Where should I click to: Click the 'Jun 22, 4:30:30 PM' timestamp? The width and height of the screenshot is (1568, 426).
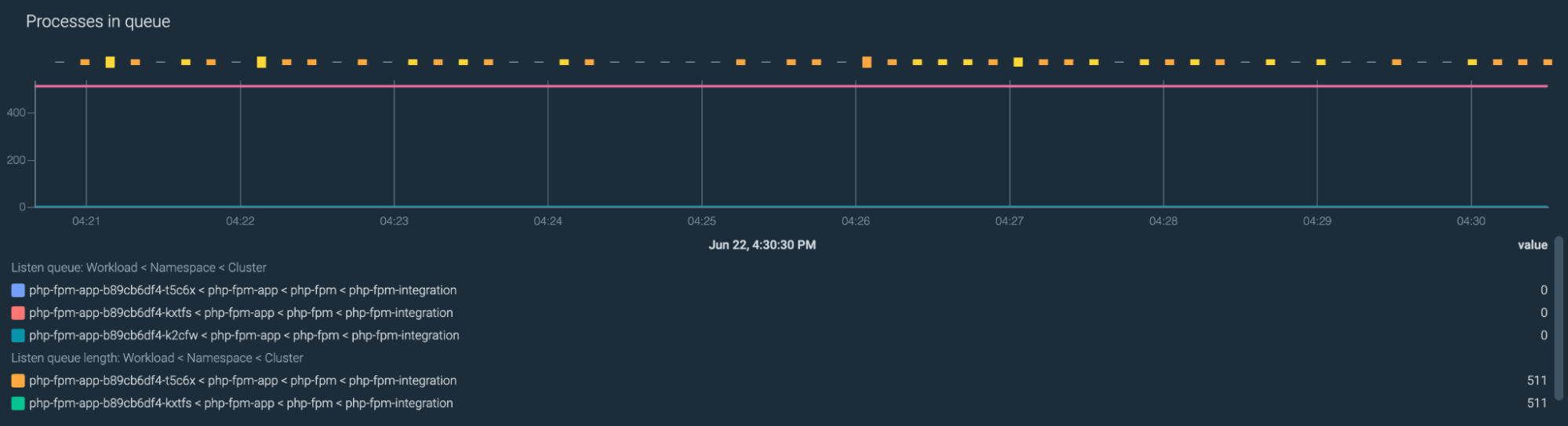pyautogui.click(x=762, y=245)
